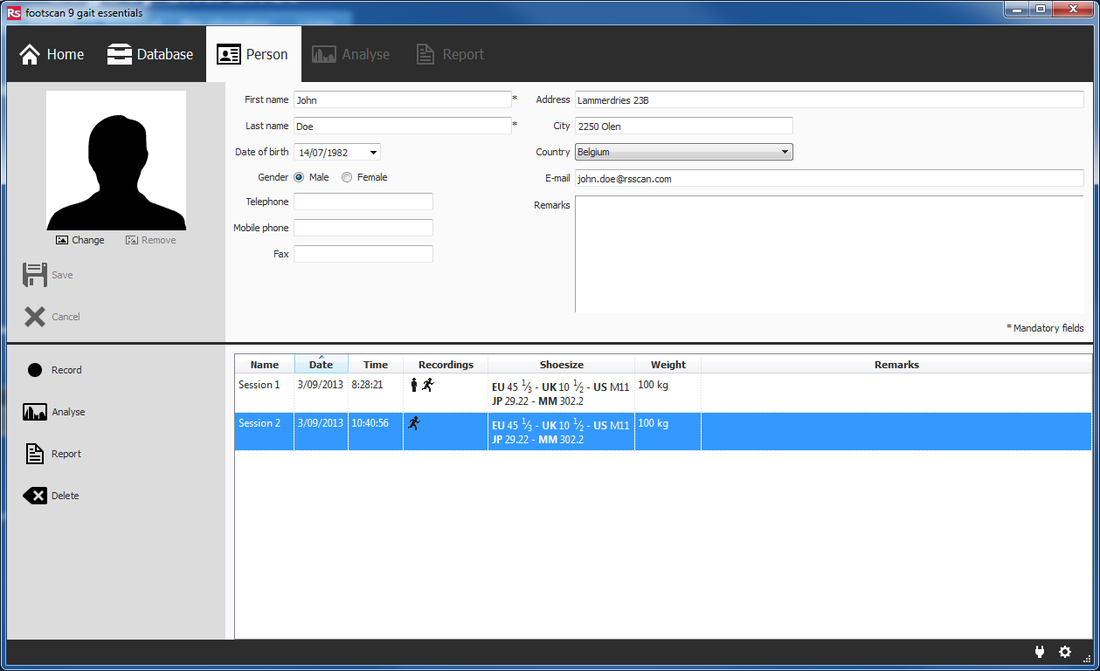Click the running person icon in Session 2
1100x671 pixels.
(x=414, y=423)
